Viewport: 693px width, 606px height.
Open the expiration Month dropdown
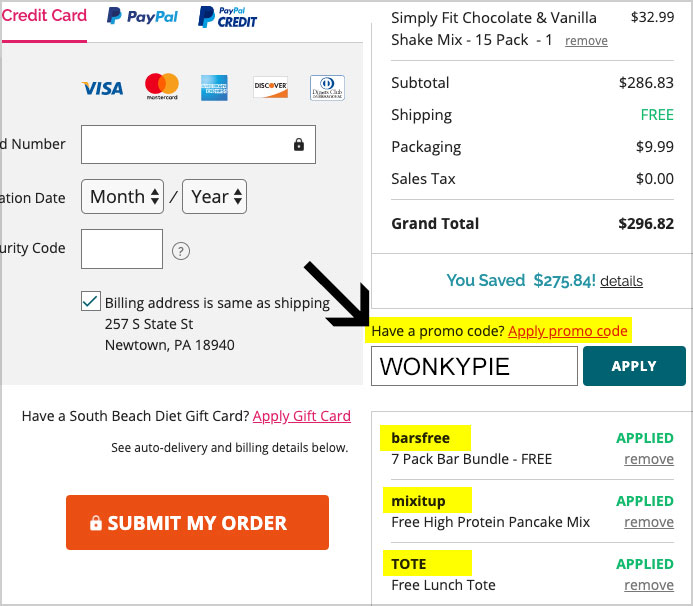coord(122,197)
